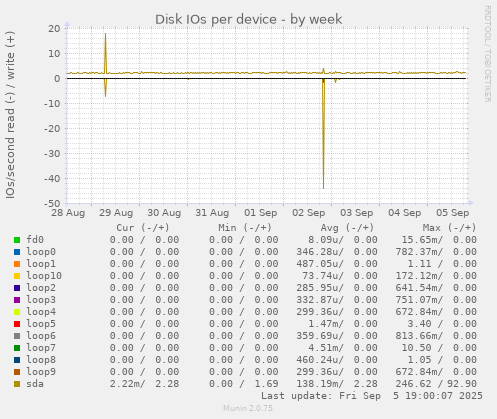Click the sda average value '138.19m/ 2.28'
This screenshot has width=497, height=419.
click(x=337, y=384)
